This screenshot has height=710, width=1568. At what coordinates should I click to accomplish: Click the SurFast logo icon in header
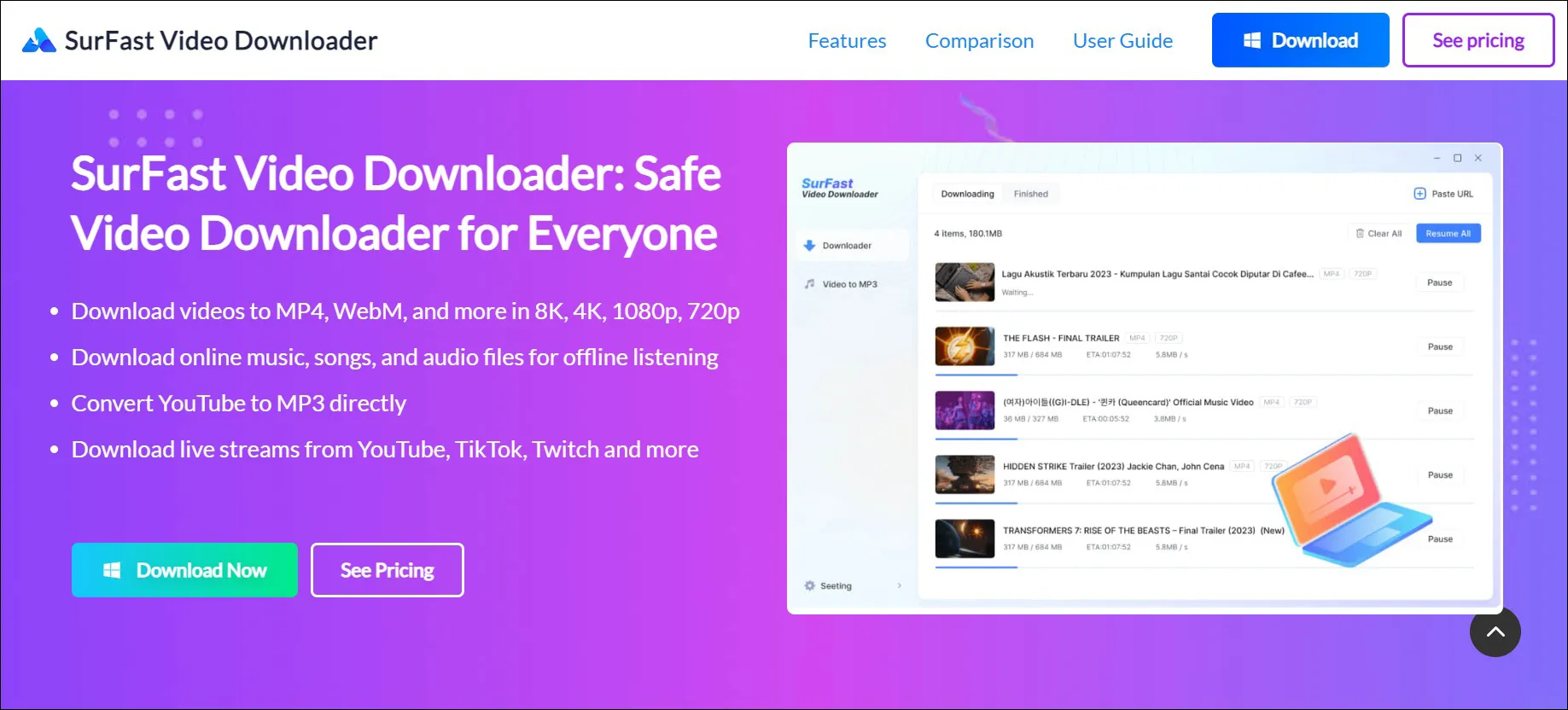pyautogui.click(x=39, y=40)
